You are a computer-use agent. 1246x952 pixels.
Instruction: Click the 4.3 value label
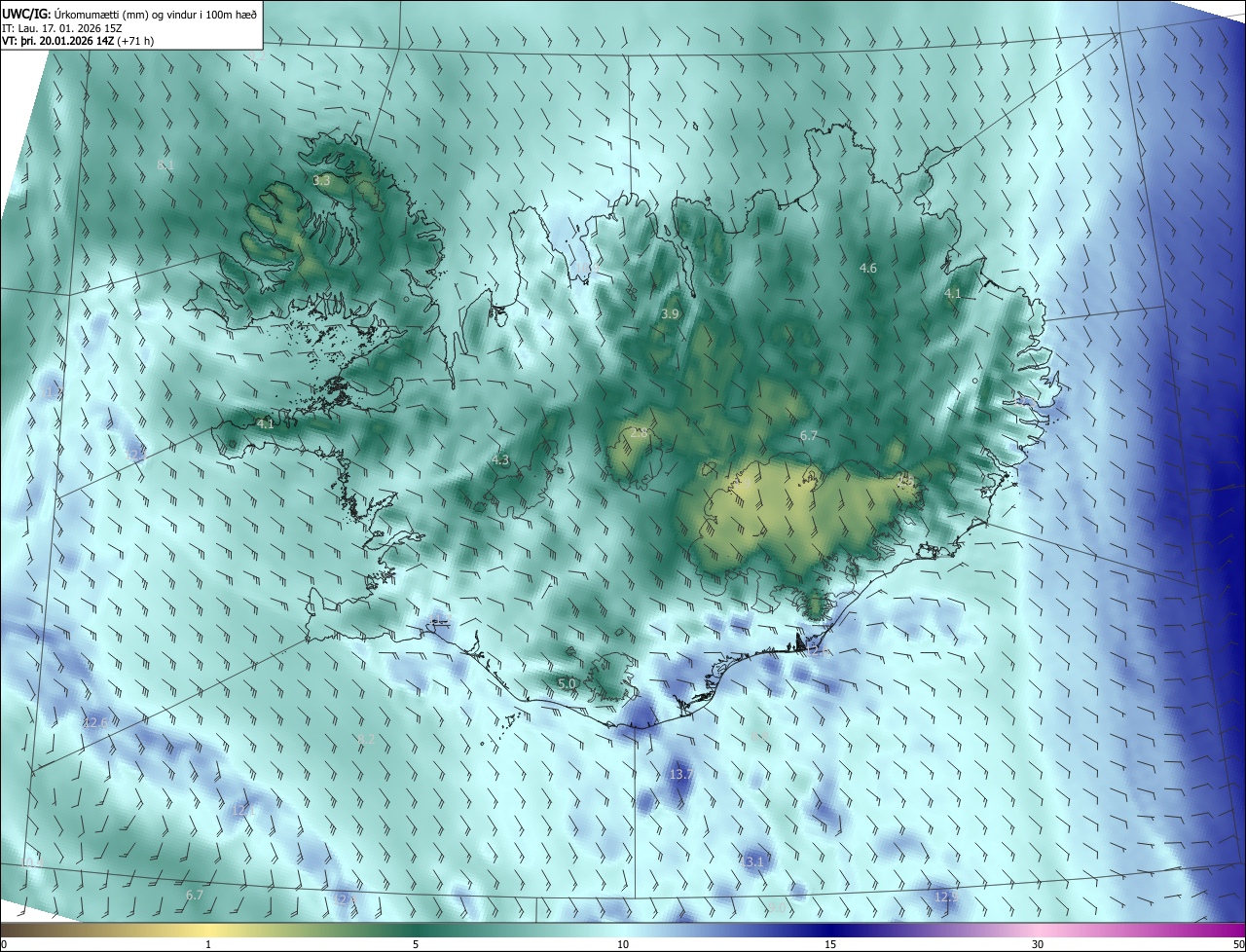500,459
